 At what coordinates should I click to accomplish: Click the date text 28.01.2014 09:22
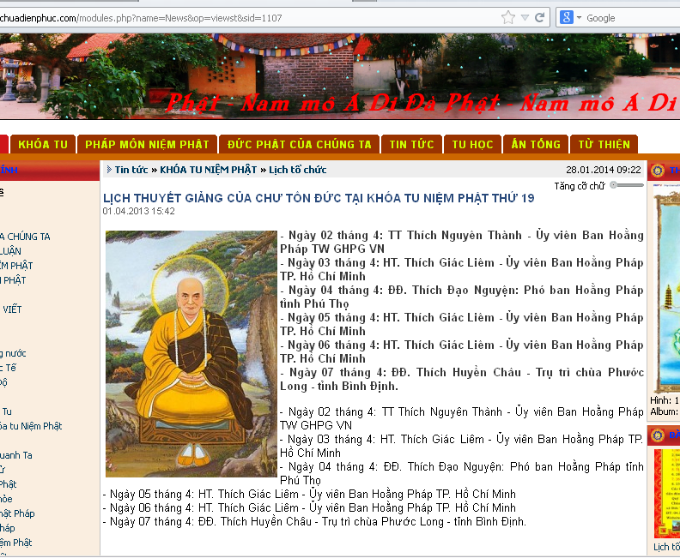(603, 170)
